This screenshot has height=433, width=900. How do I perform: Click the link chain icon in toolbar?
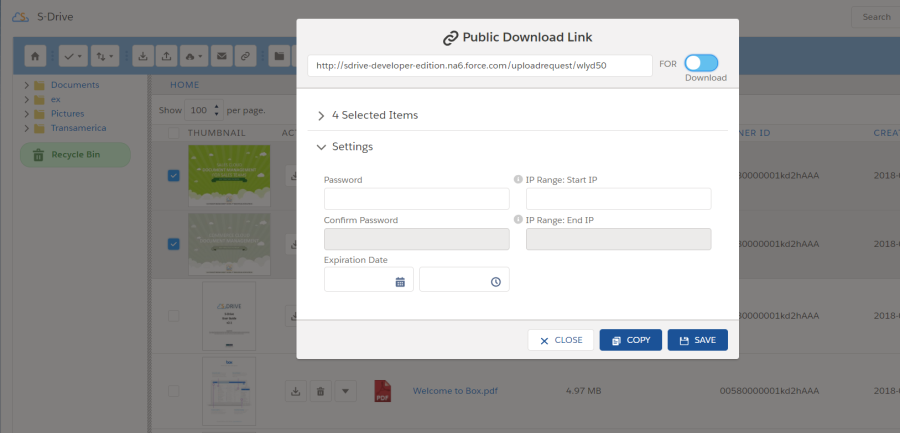tap(245, 56)
